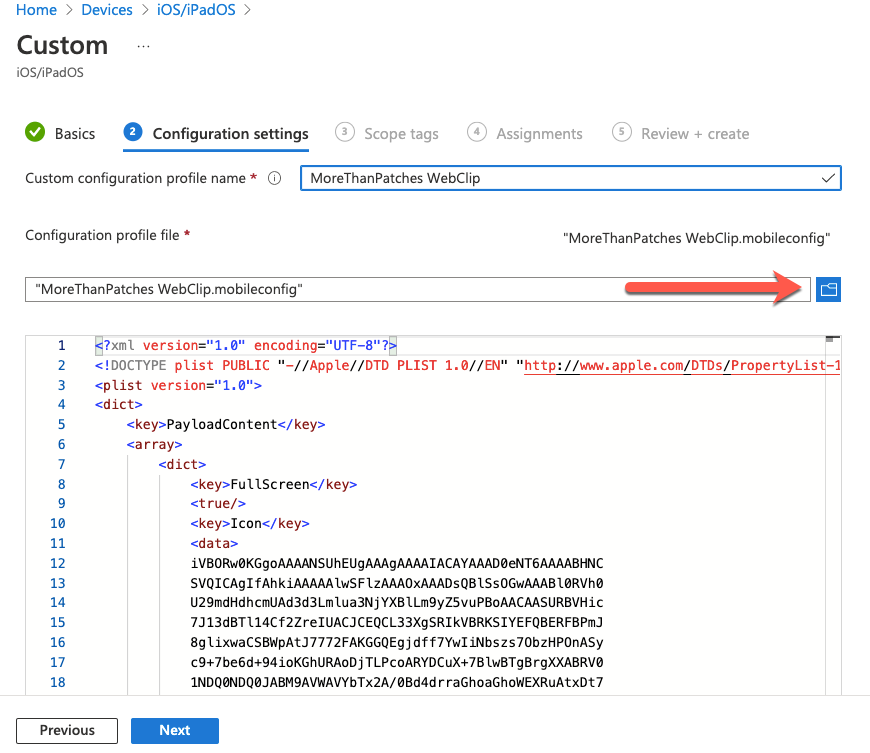Click the step 2 Configuration settings circle
The image size is (870, 753).
click(x=133, y=133)
